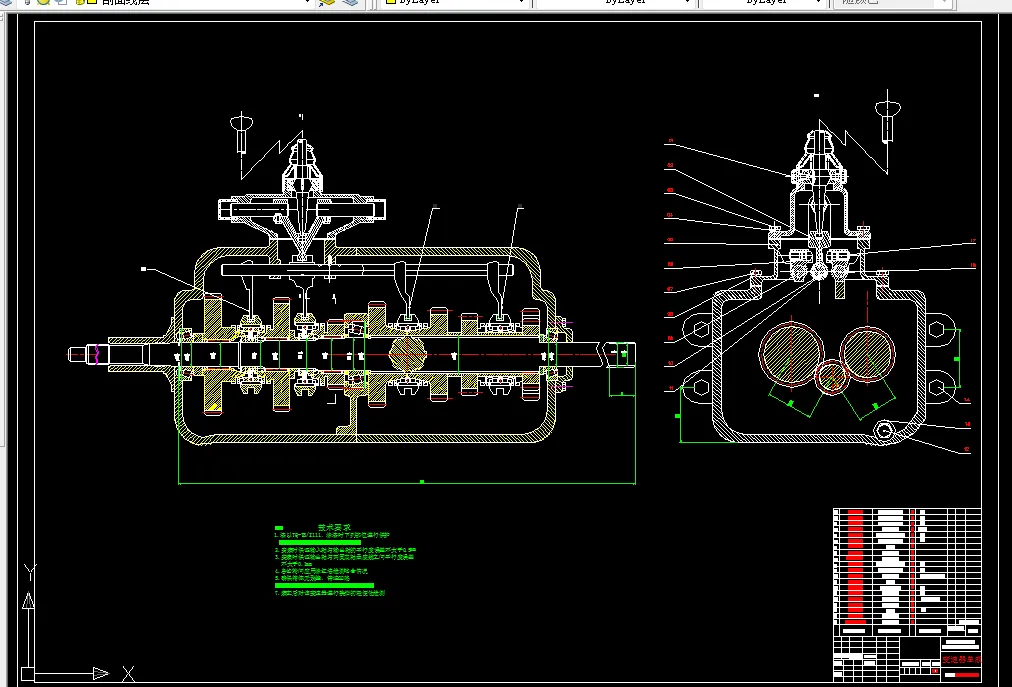Select the magenta break line on input shaft
The width and height of the screenshot is (1012, 687).
[x=96, y=354]
